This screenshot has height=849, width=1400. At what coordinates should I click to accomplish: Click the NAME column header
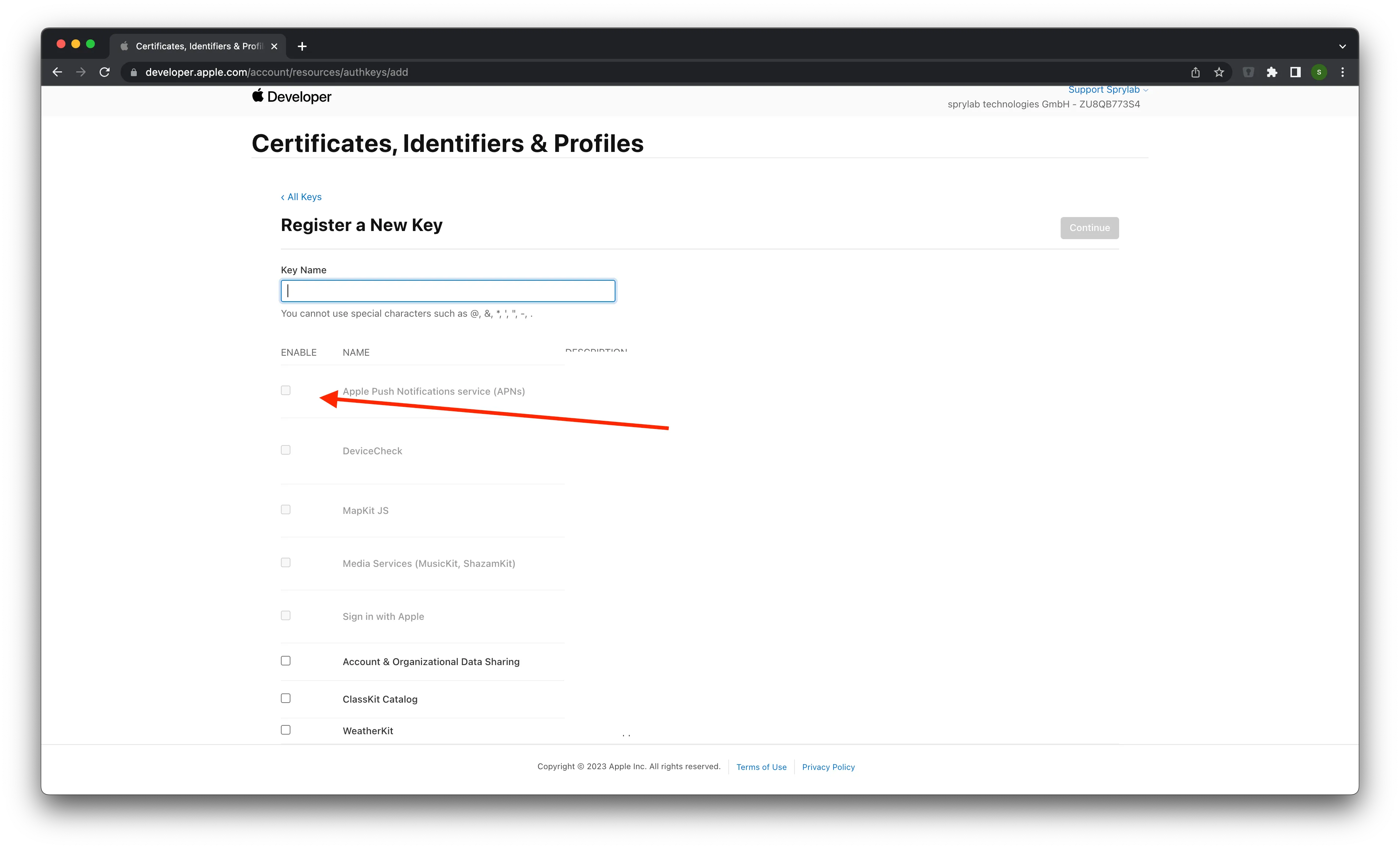point(356,352)
